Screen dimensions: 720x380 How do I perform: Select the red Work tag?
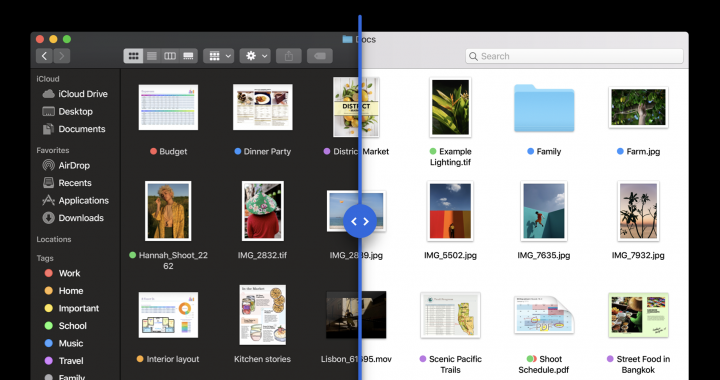(x=62, y=273)
